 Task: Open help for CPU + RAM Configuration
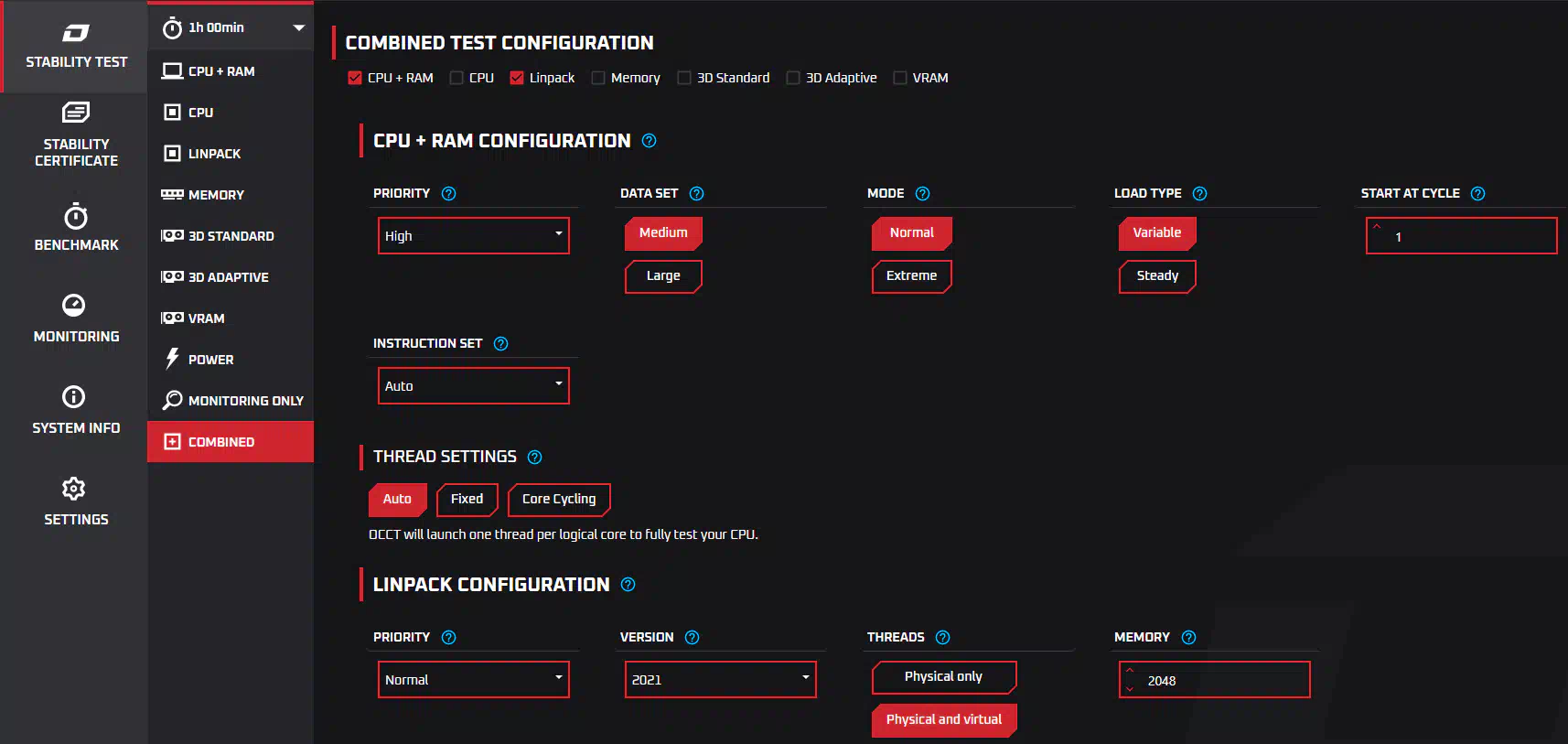coord(650,140)
